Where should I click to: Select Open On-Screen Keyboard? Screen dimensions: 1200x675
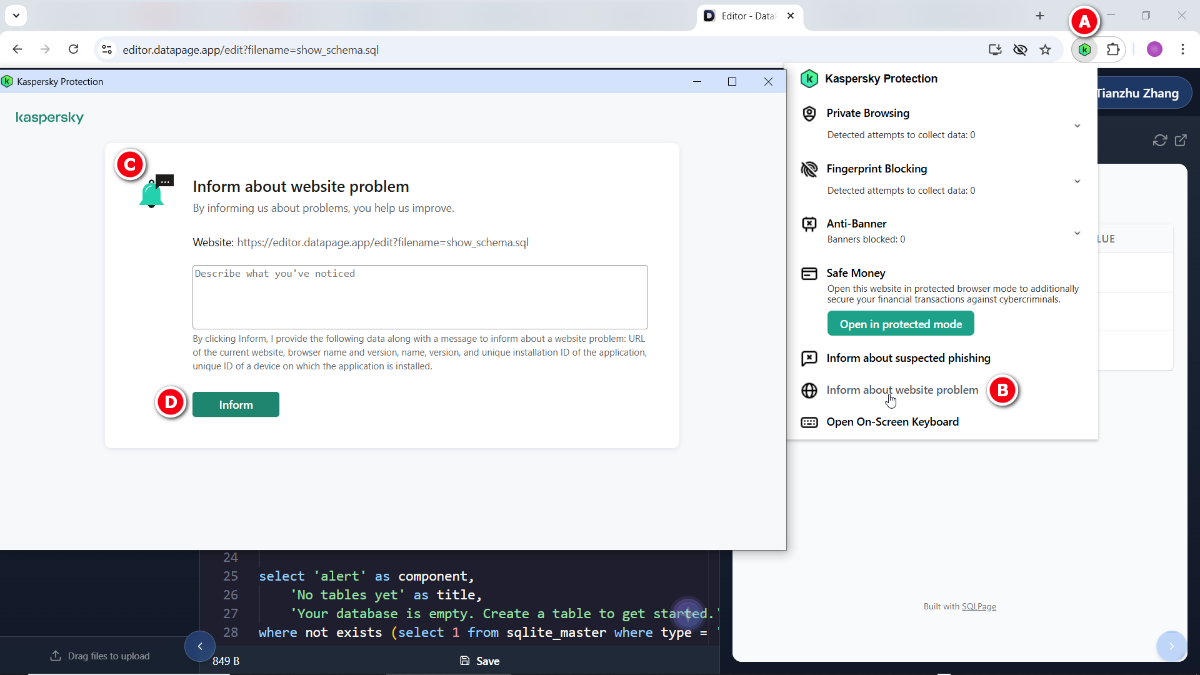coord(892,422)
